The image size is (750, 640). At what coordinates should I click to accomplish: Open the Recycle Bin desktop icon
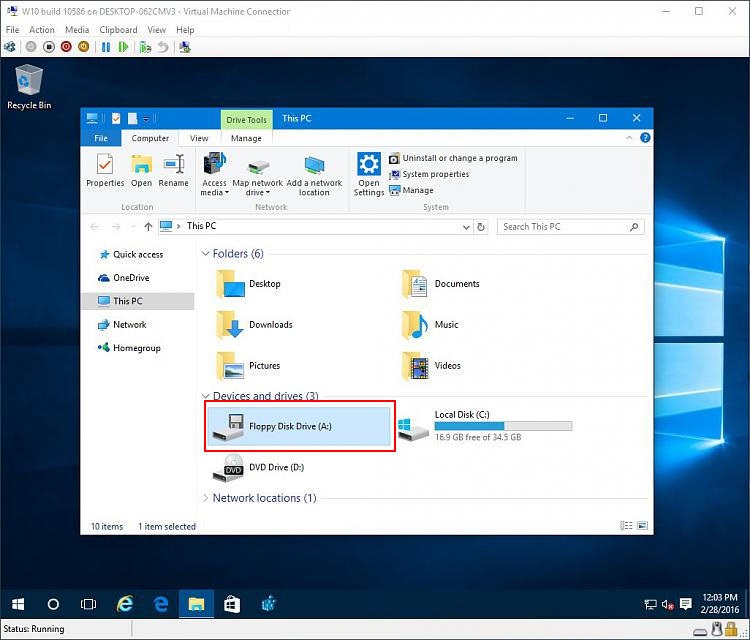pyautogui.click(x=29, y=87)
